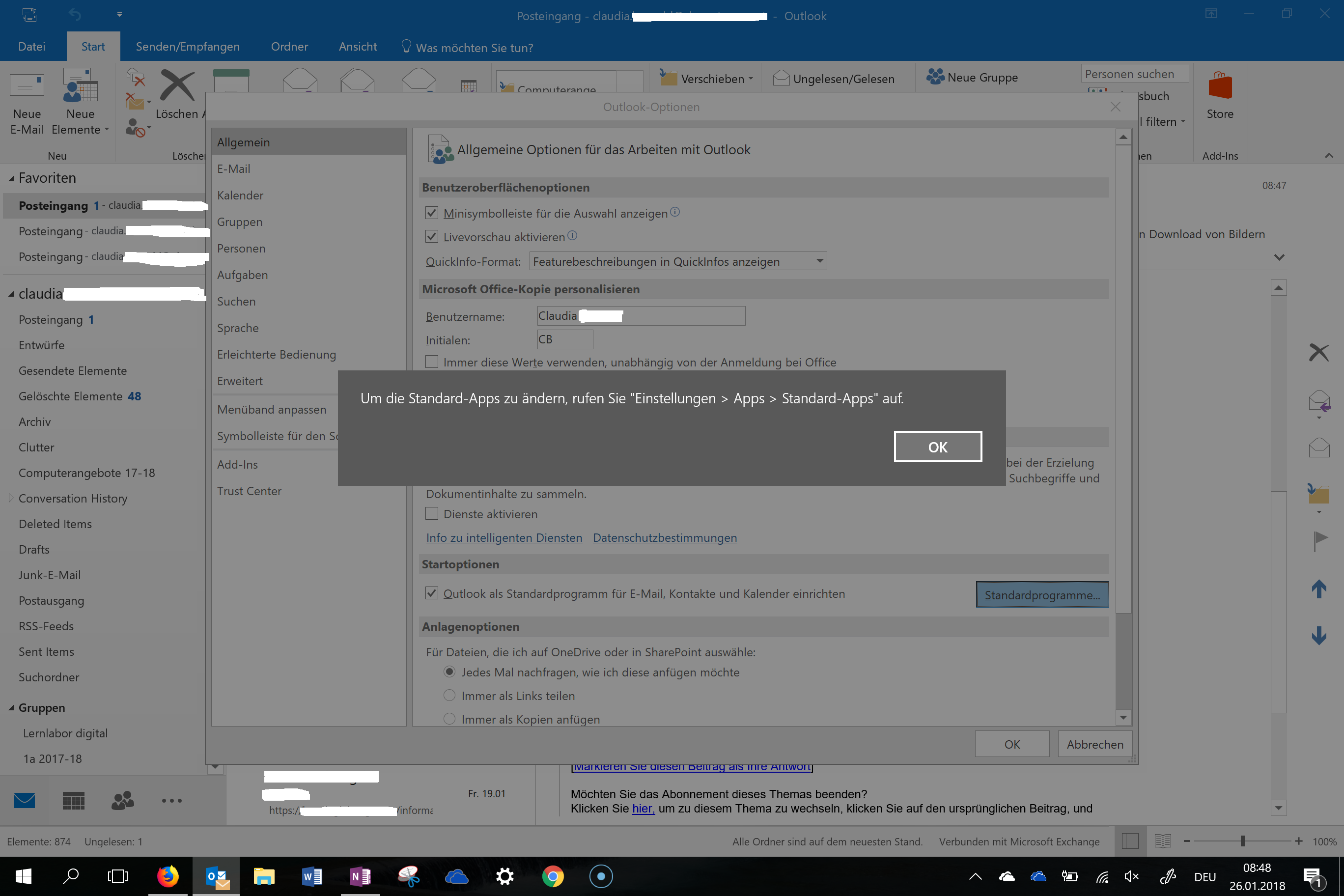1344x896 pixels.
Task: Click the Löschen X icon in ribbon
Action: pyautogui.click(x=177, y=85)
